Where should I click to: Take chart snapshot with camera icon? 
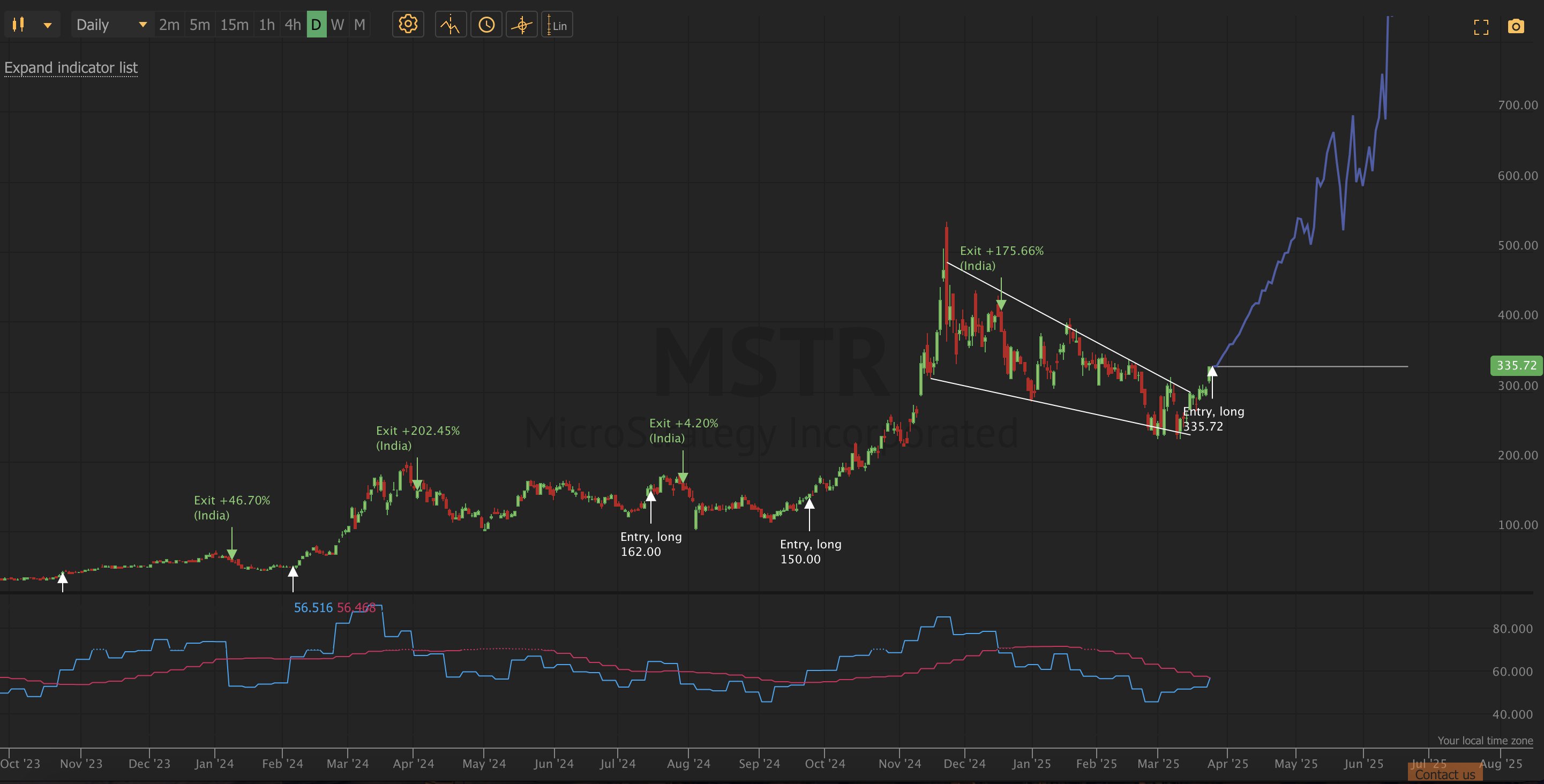coord(1516,26)
